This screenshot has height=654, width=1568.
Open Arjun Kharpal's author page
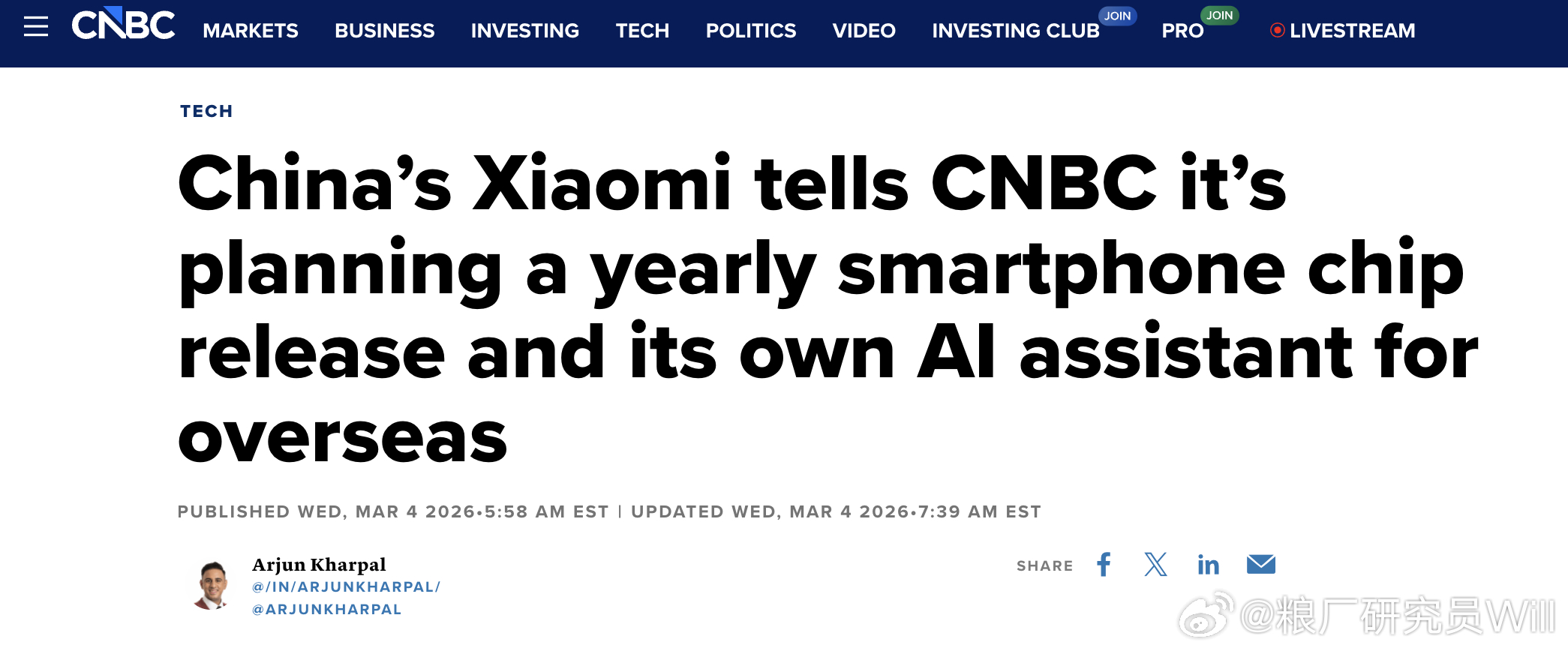pos(319,564)
